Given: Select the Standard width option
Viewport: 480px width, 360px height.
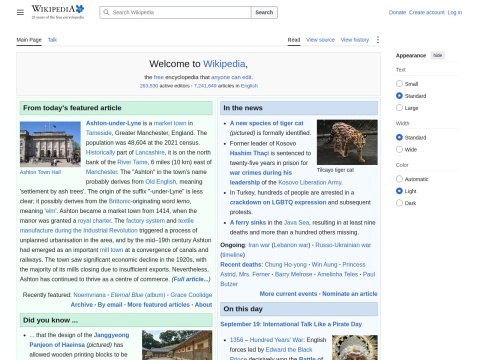Looking at the screenshot, I should (x=399, y=137).
